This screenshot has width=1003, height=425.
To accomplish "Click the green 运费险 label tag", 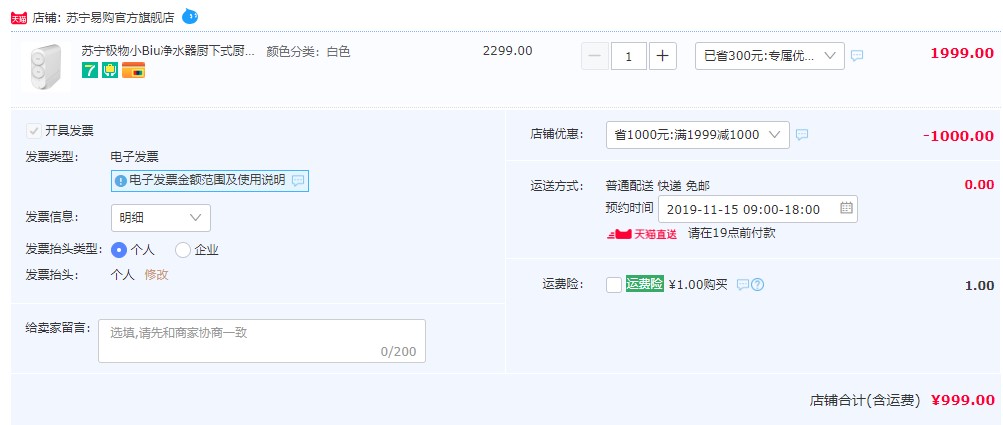I will click(644, 284).
